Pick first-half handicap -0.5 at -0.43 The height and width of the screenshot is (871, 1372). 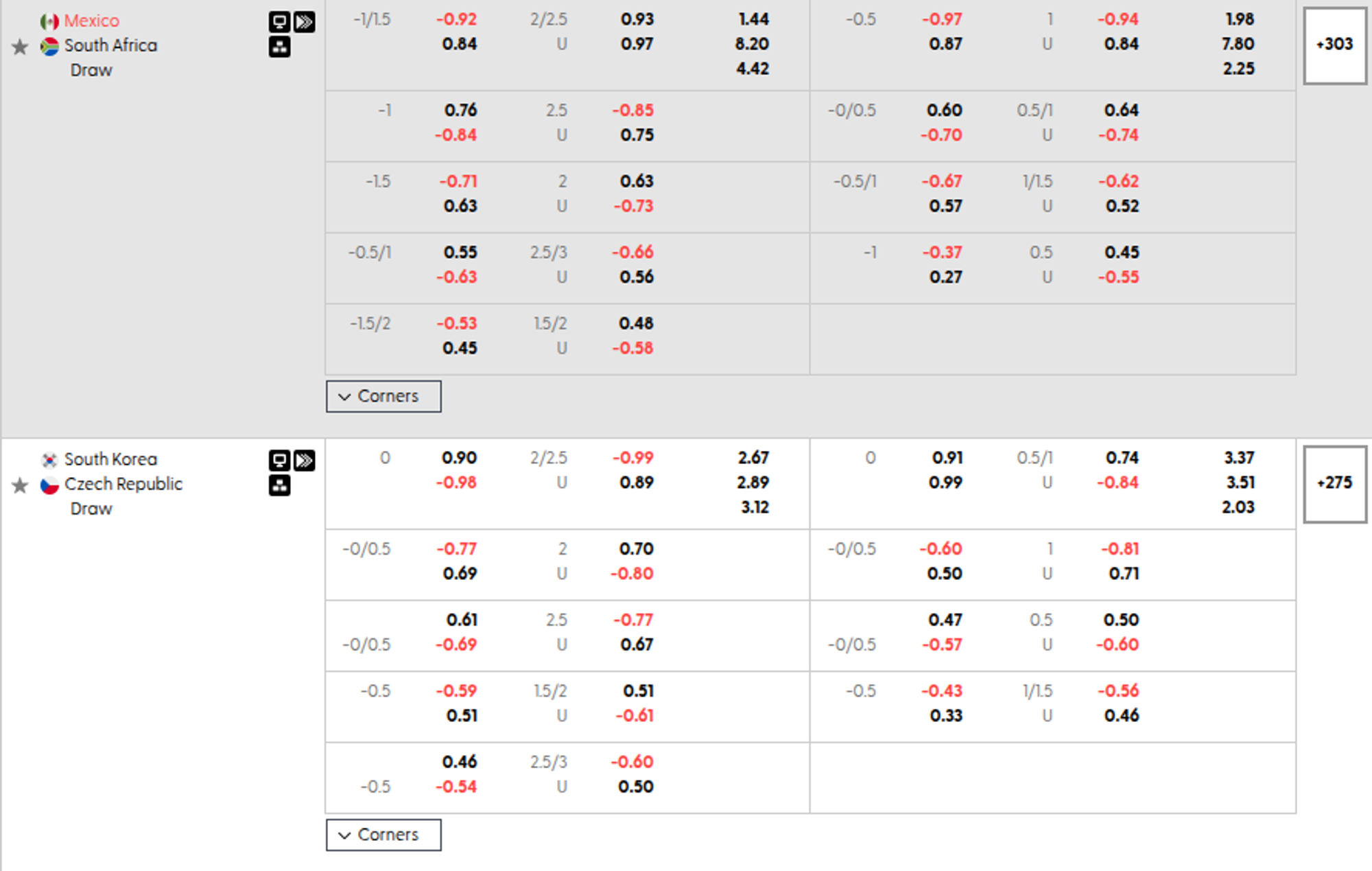click(x=942, y=691)
